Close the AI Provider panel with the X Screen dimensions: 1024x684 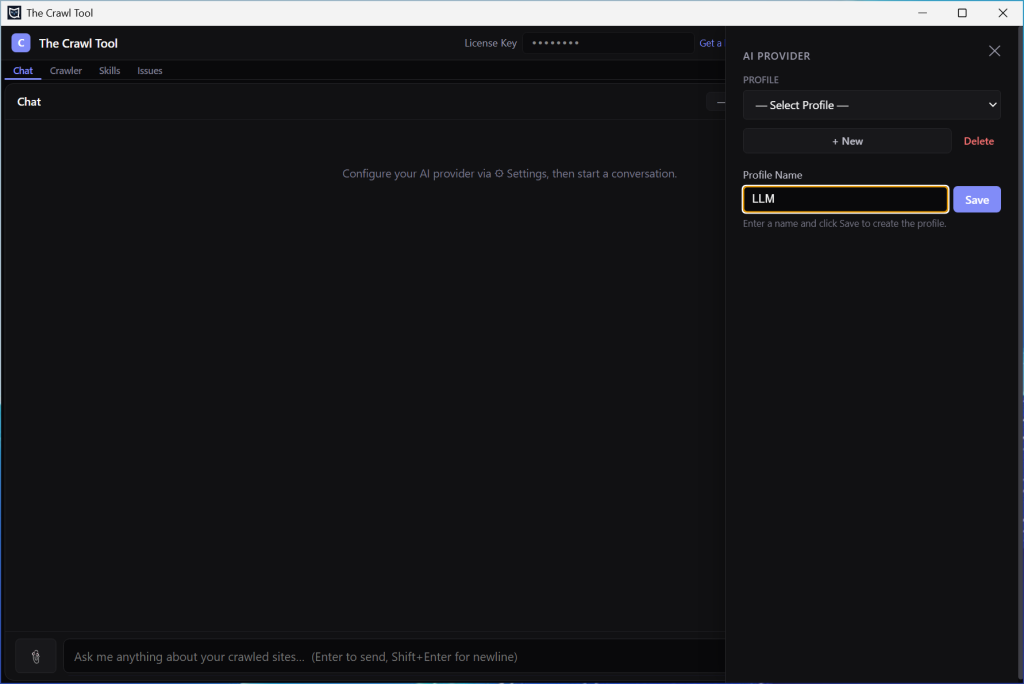994,51
